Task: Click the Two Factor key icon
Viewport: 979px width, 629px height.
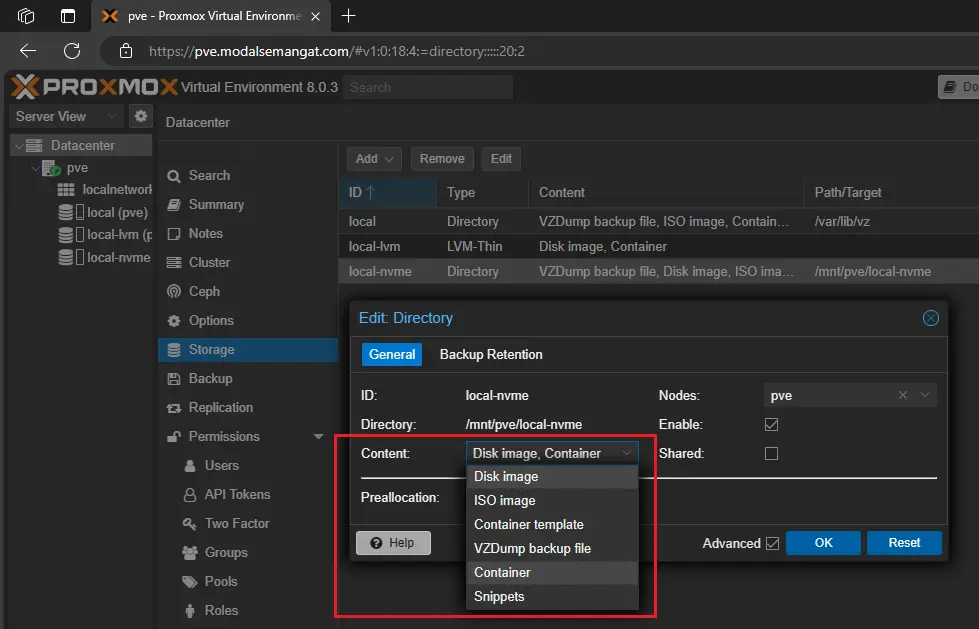Action: [x=190, y=523]
